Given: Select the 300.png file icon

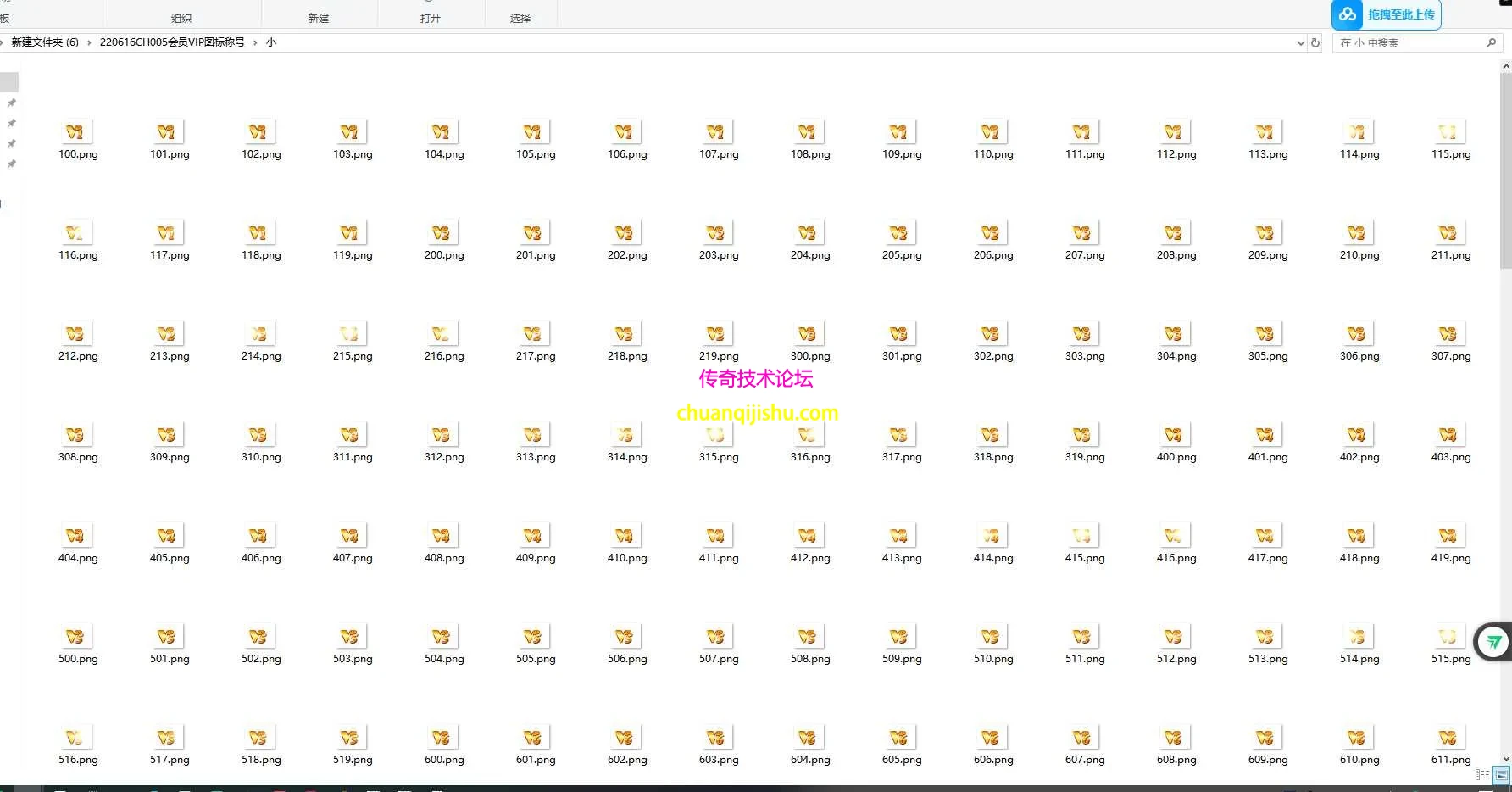Looking at the screenshot, I should (x=810, y=334).
